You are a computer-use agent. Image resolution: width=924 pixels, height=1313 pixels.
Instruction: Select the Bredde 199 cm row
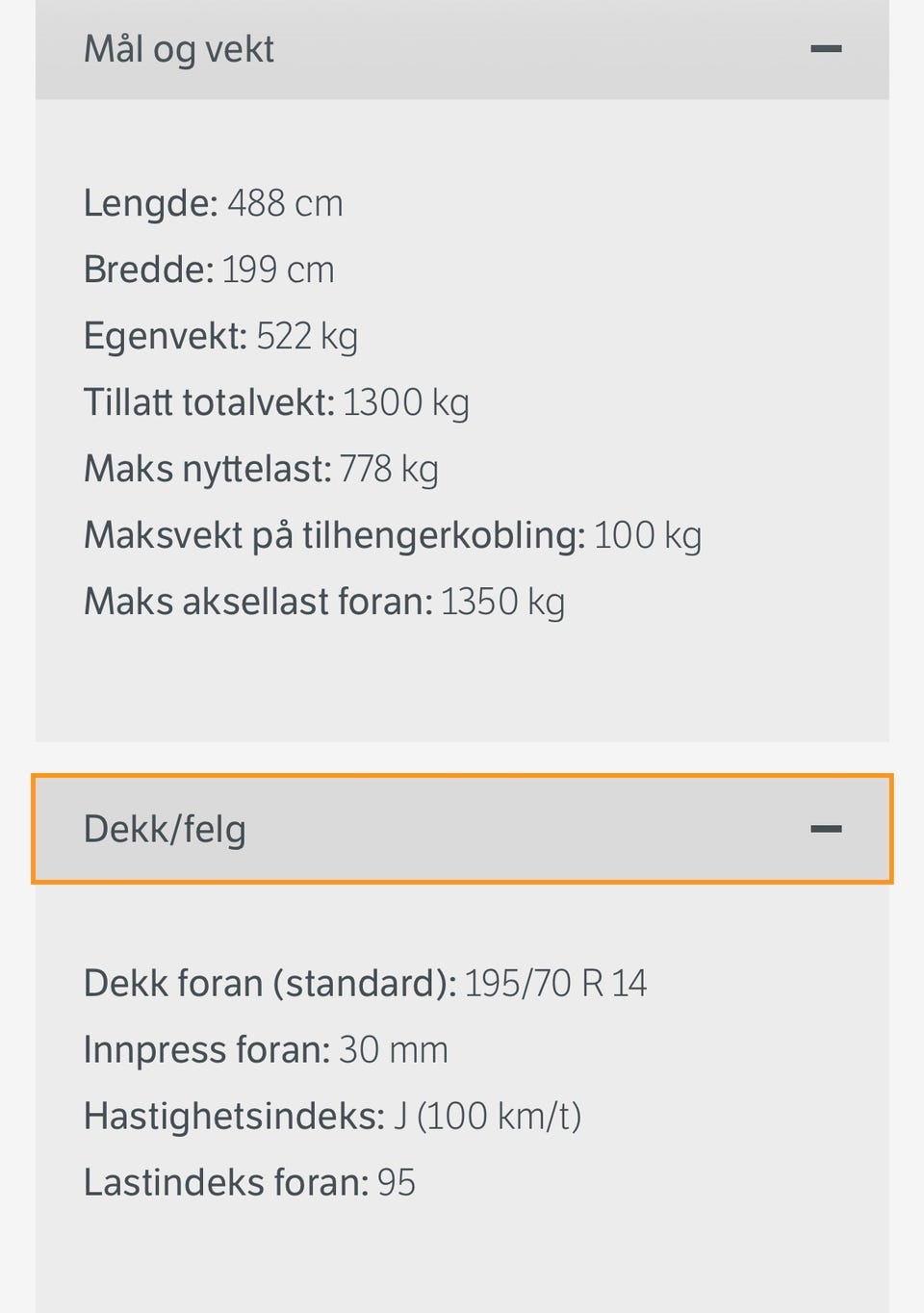[209, 270]
